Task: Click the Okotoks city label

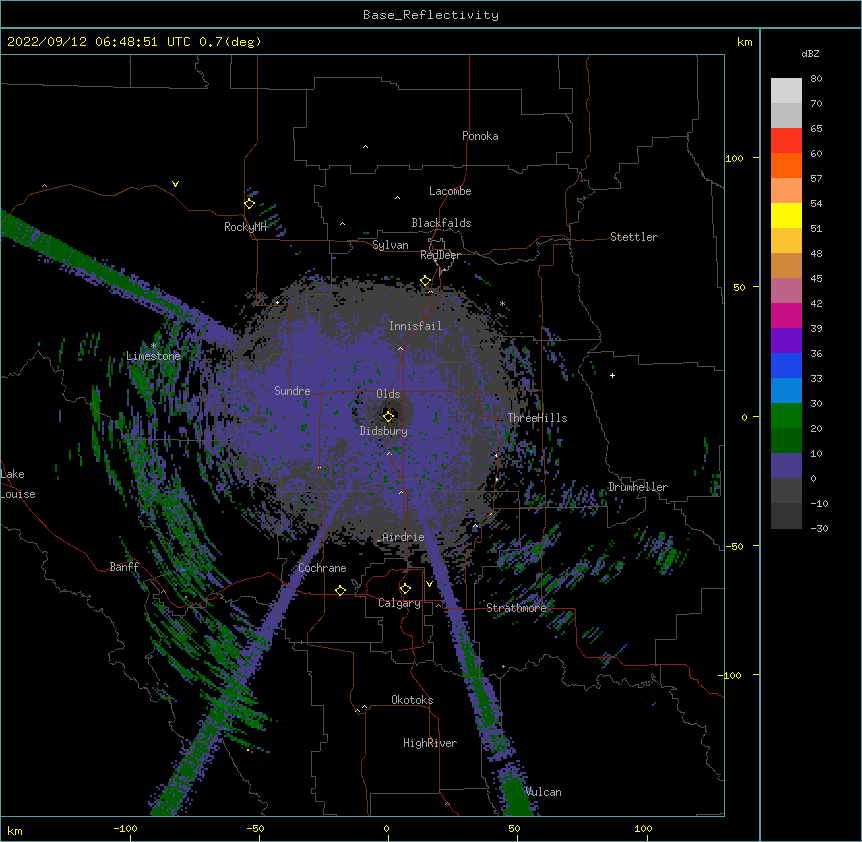Action: click(412, 700)
